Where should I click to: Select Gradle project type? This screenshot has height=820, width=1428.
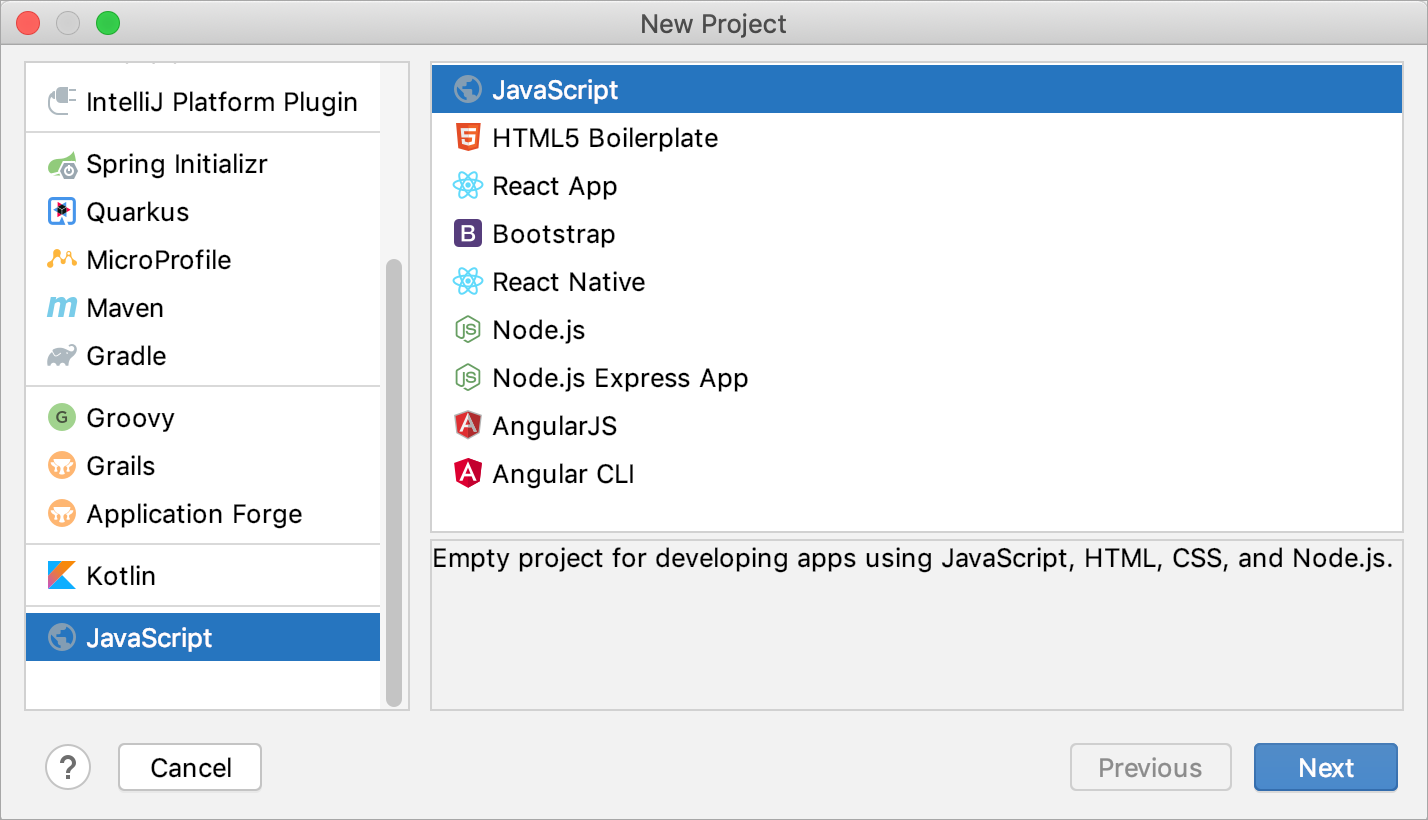(x=203, y=356)
